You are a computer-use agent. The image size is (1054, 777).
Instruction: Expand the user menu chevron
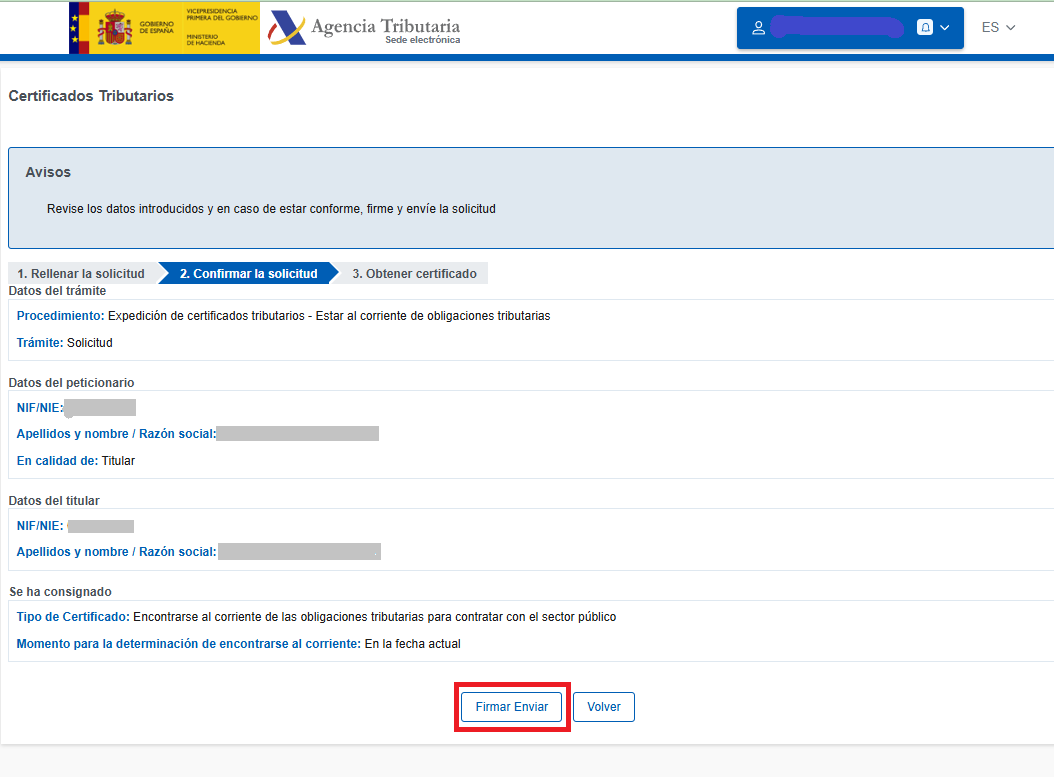click(944, 28)
